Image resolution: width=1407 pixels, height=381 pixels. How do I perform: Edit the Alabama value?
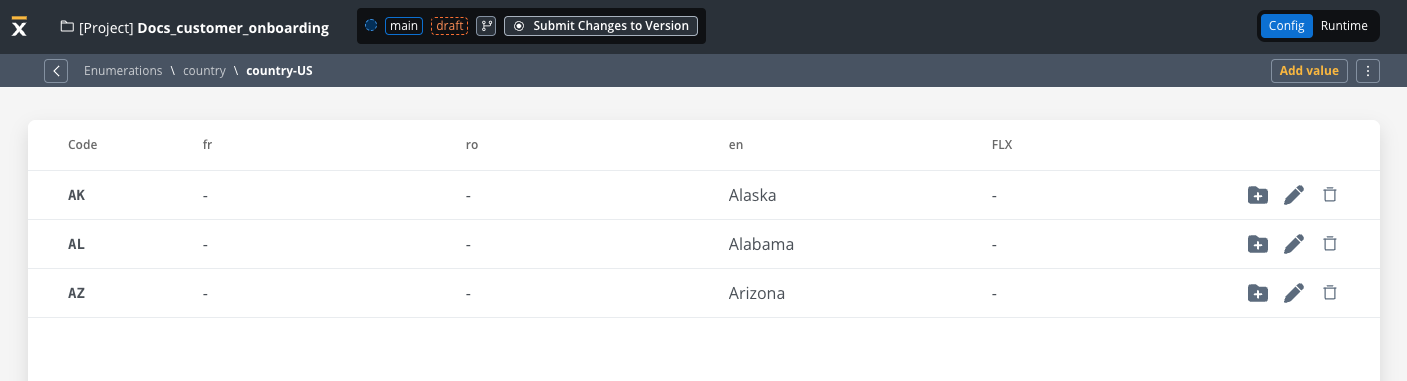pos(1294,244)
